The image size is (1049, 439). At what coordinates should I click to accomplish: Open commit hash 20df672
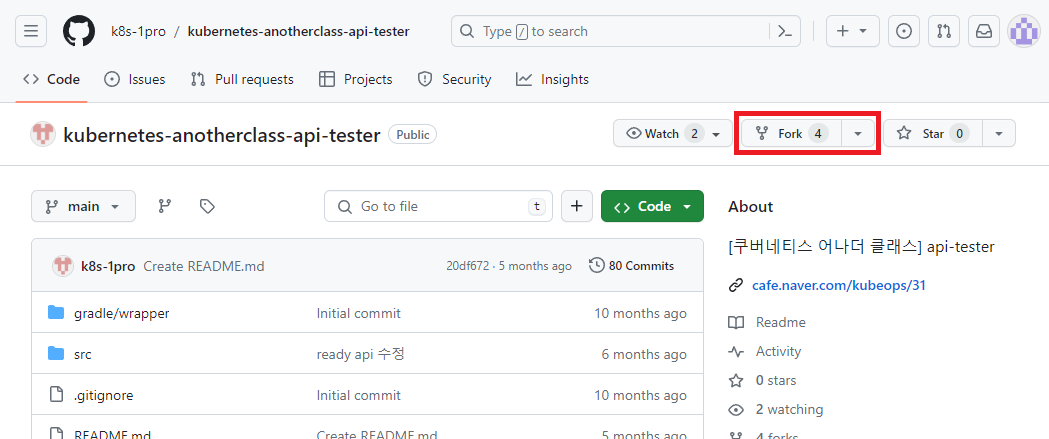coord(468,266)
